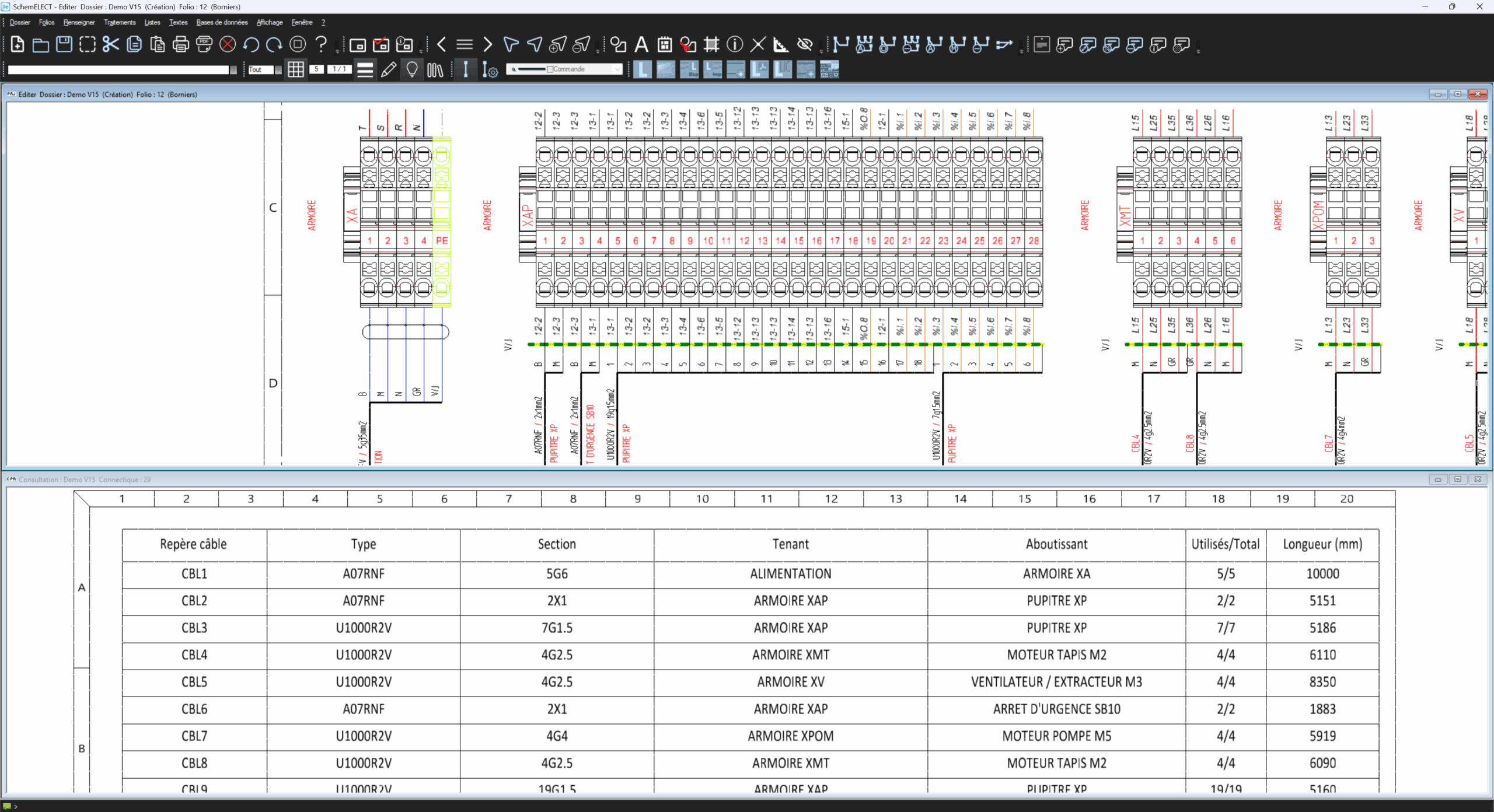The width and height of the screenshot is (1494, 812).
Task: Open dropdown arrow of long white combo box
Action: point(233,69)
